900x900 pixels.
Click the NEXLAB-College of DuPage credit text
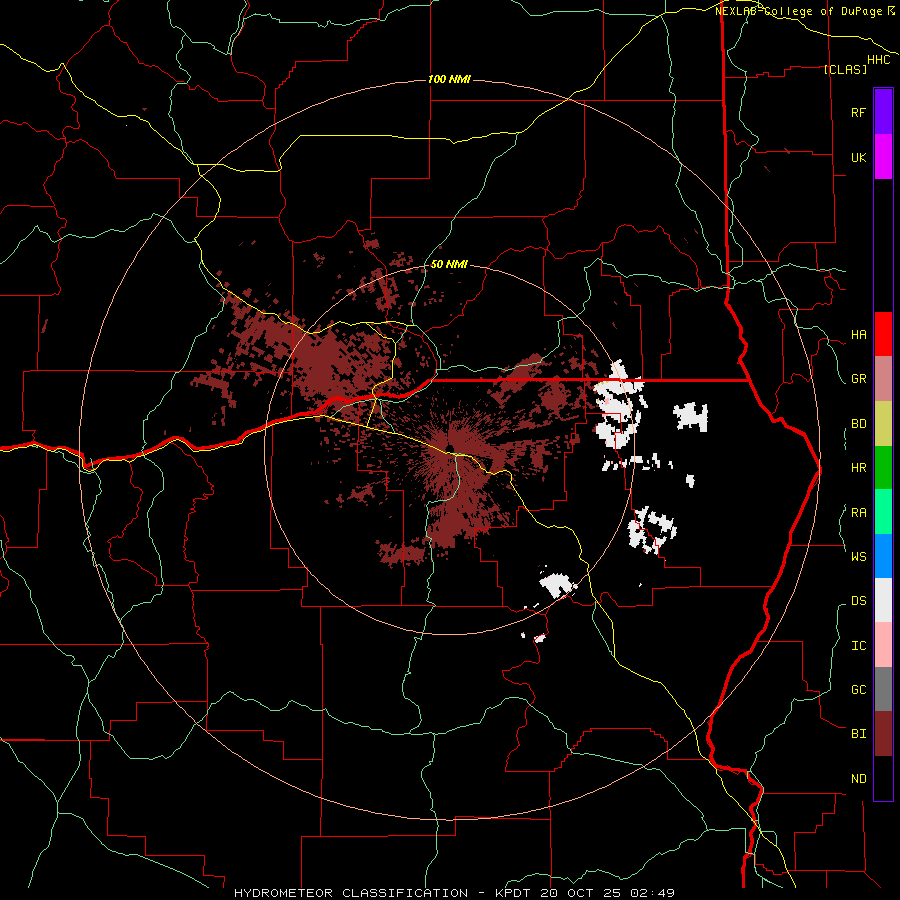point(798,11)
